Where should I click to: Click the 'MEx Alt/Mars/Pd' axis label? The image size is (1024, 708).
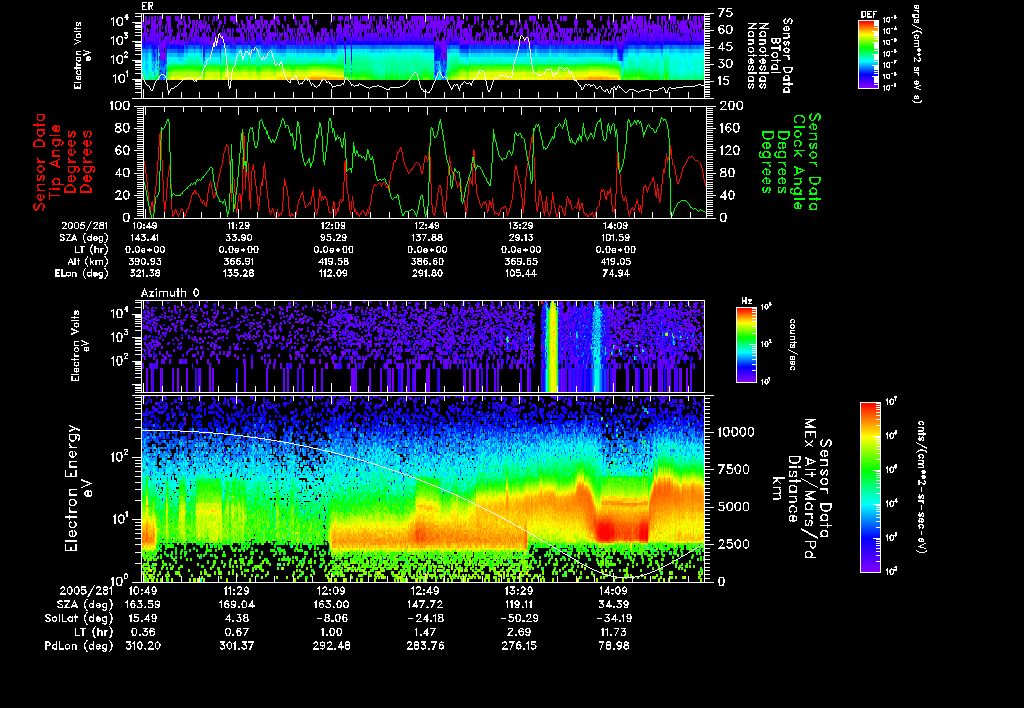[x=810, y=489]
